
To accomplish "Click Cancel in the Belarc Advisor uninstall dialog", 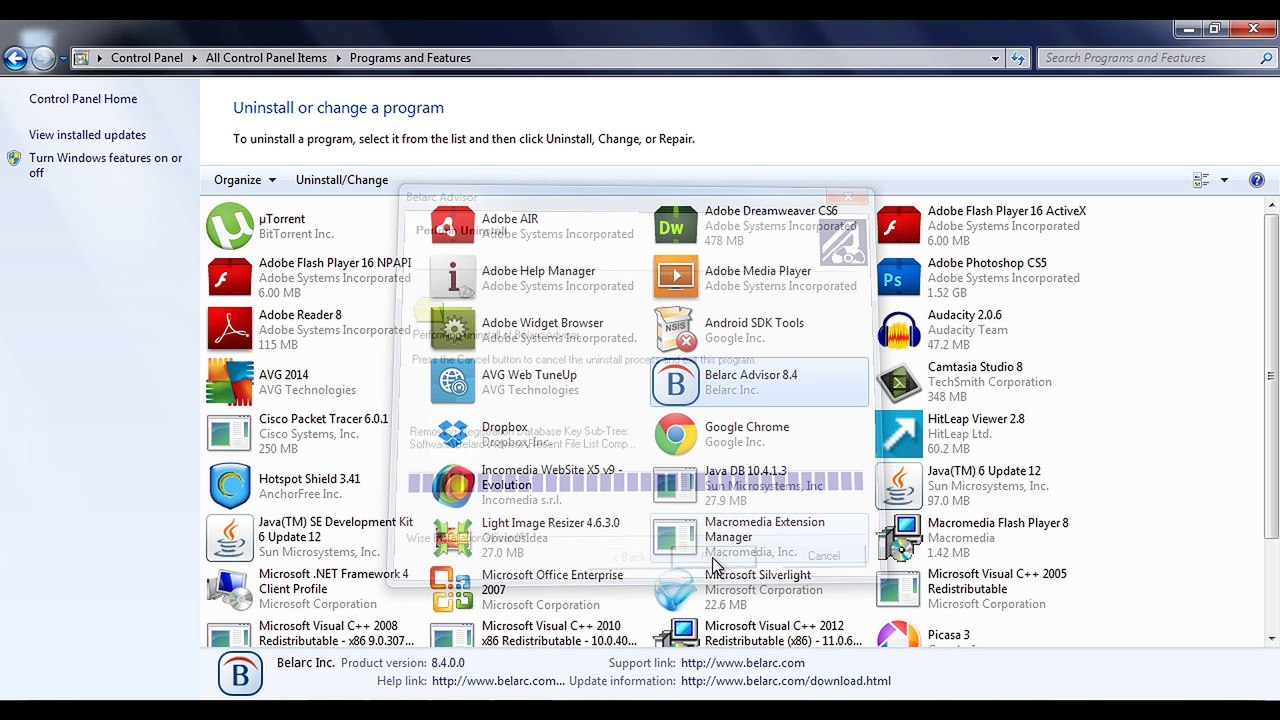I will point(824,556).
